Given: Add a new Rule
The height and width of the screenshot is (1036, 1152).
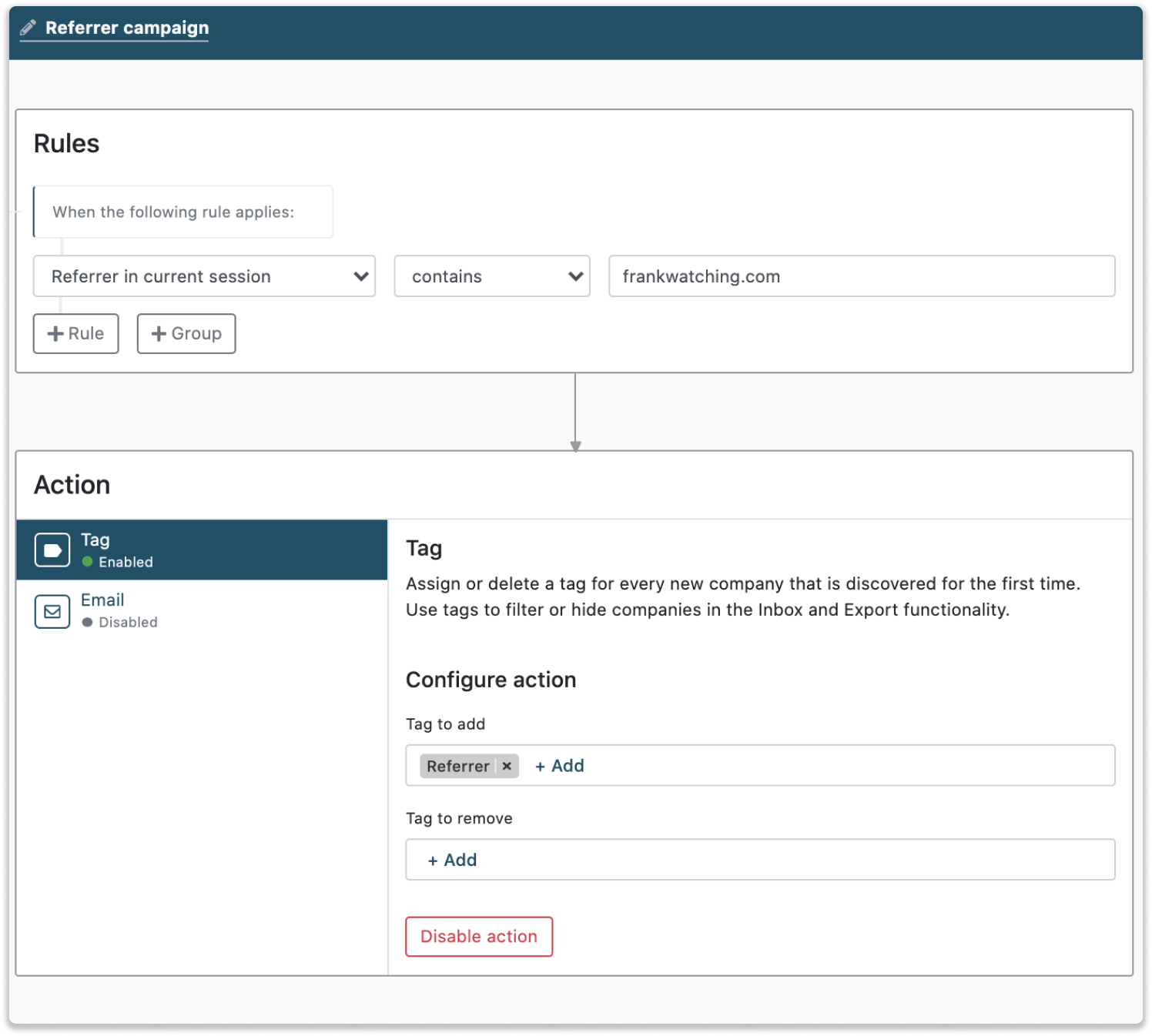Looking at the screenshot, I should pyautogui.click(x=76, y=334).
